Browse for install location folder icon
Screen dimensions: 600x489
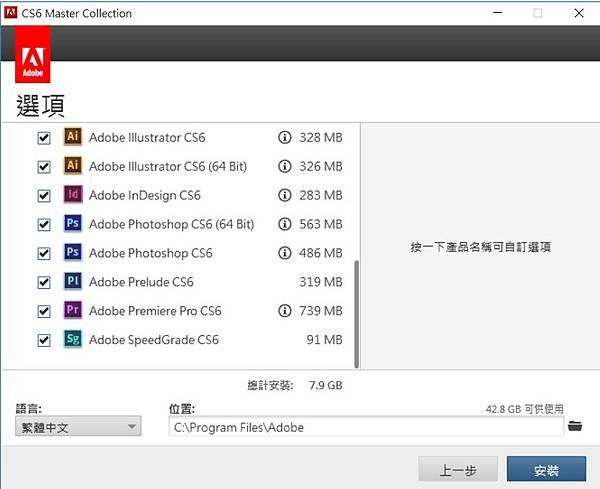coord(575,425)
